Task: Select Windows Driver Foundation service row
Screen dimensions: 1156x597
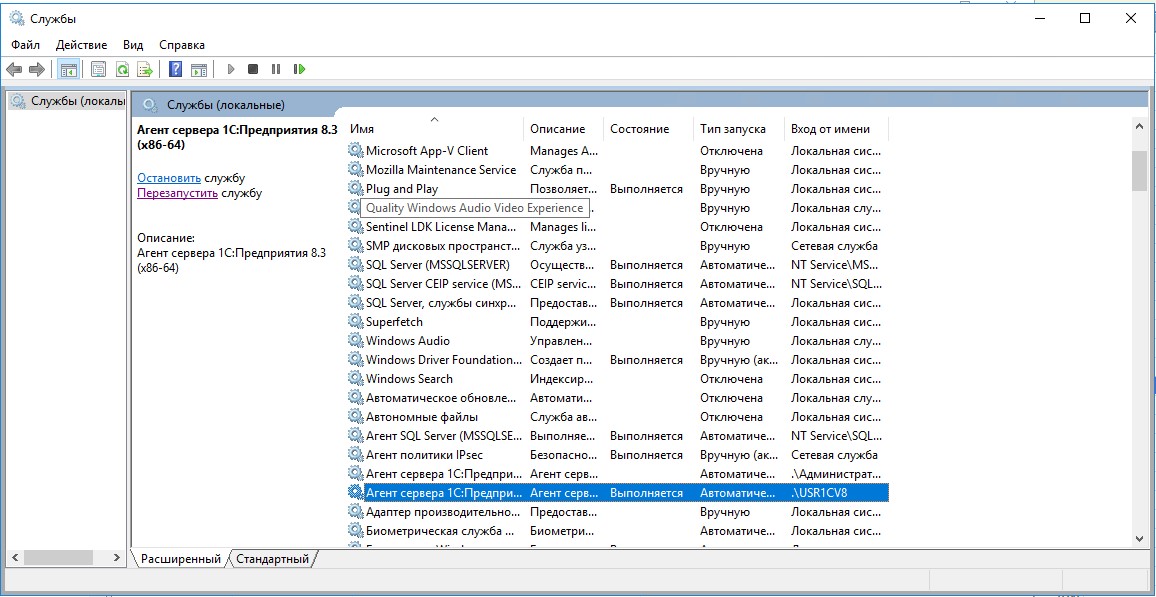Action: coord(618,360)
